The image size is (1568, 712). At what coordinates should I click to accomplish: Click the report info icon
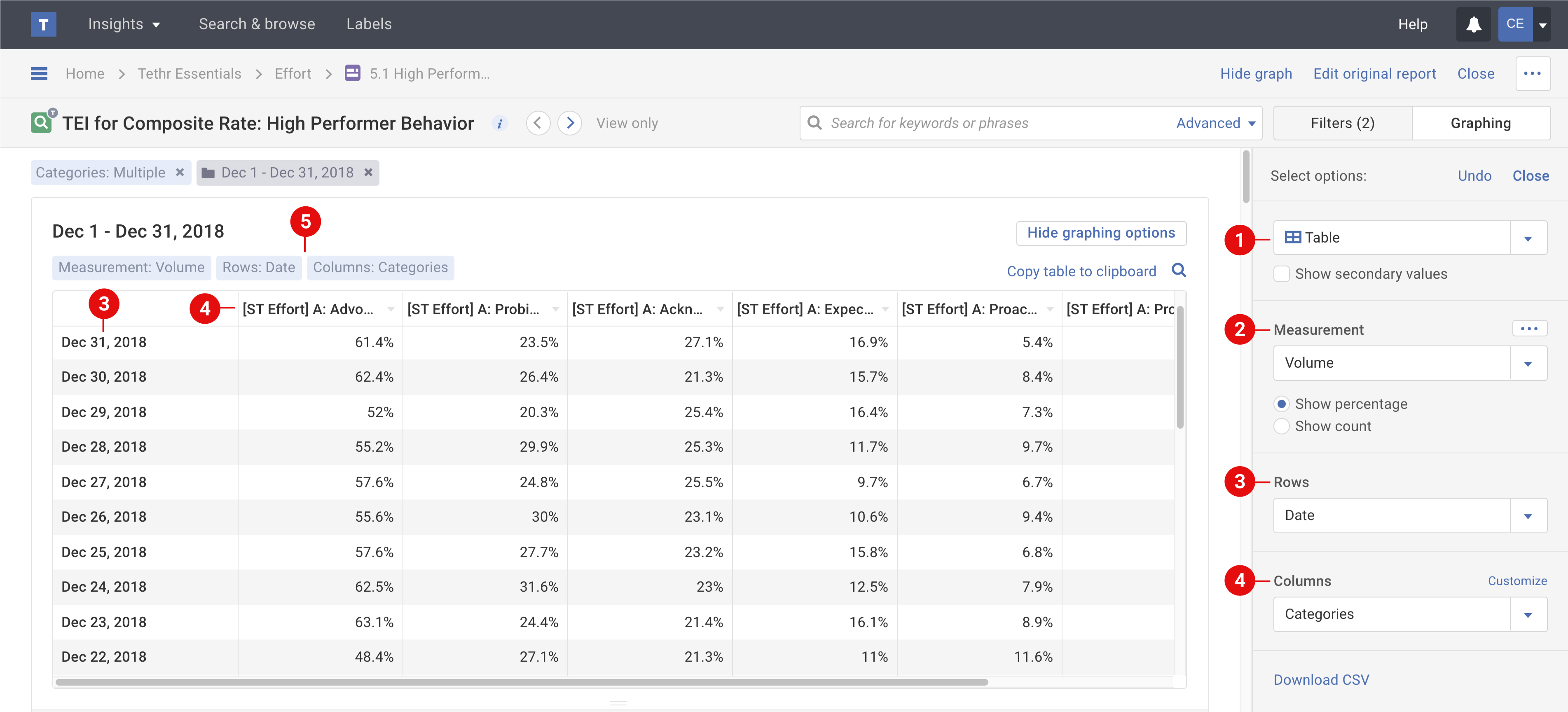click(x=499, y=124)
